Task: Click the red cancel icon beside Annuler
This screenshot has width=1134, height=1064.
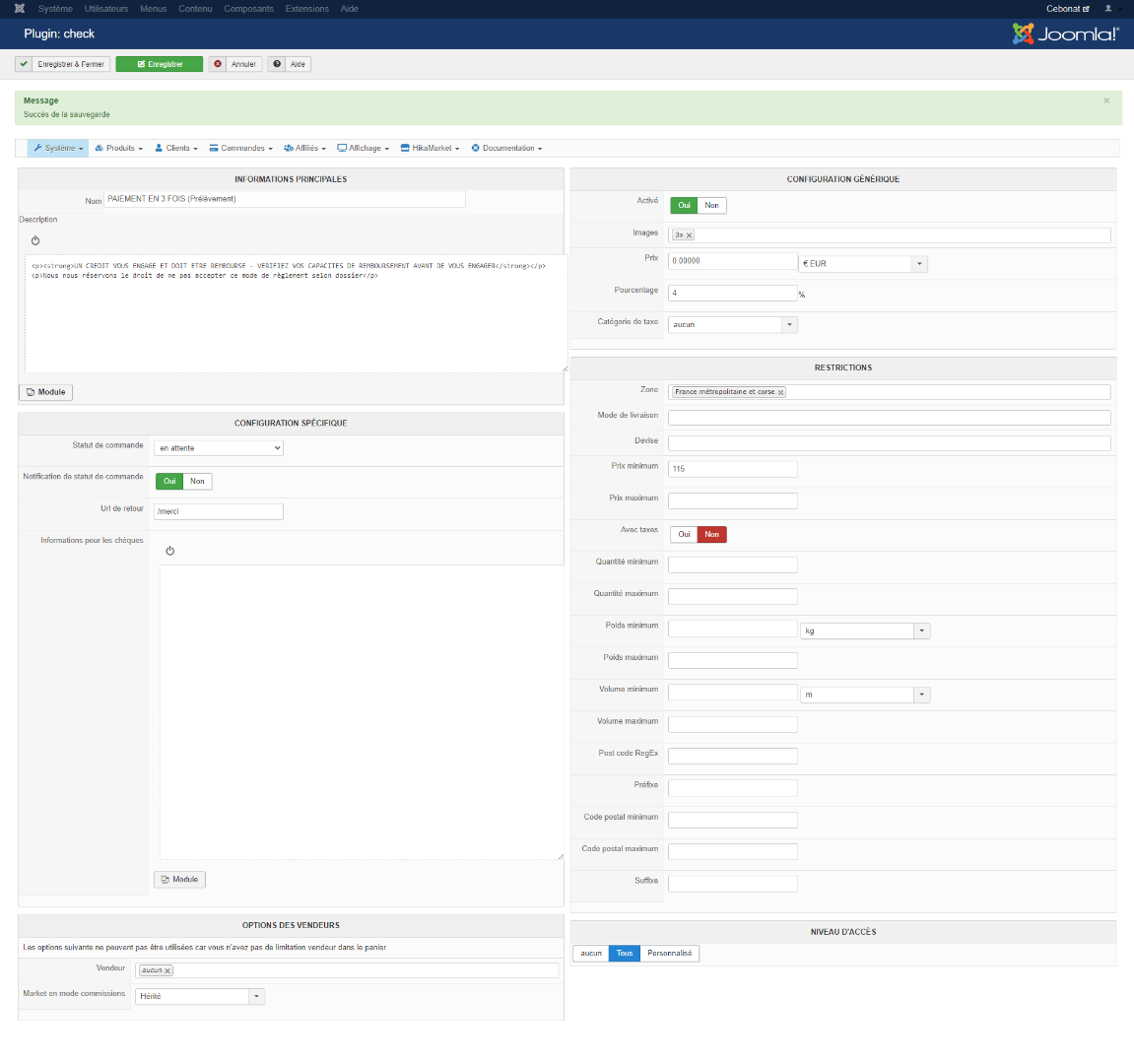Action: tap(218, 64)
